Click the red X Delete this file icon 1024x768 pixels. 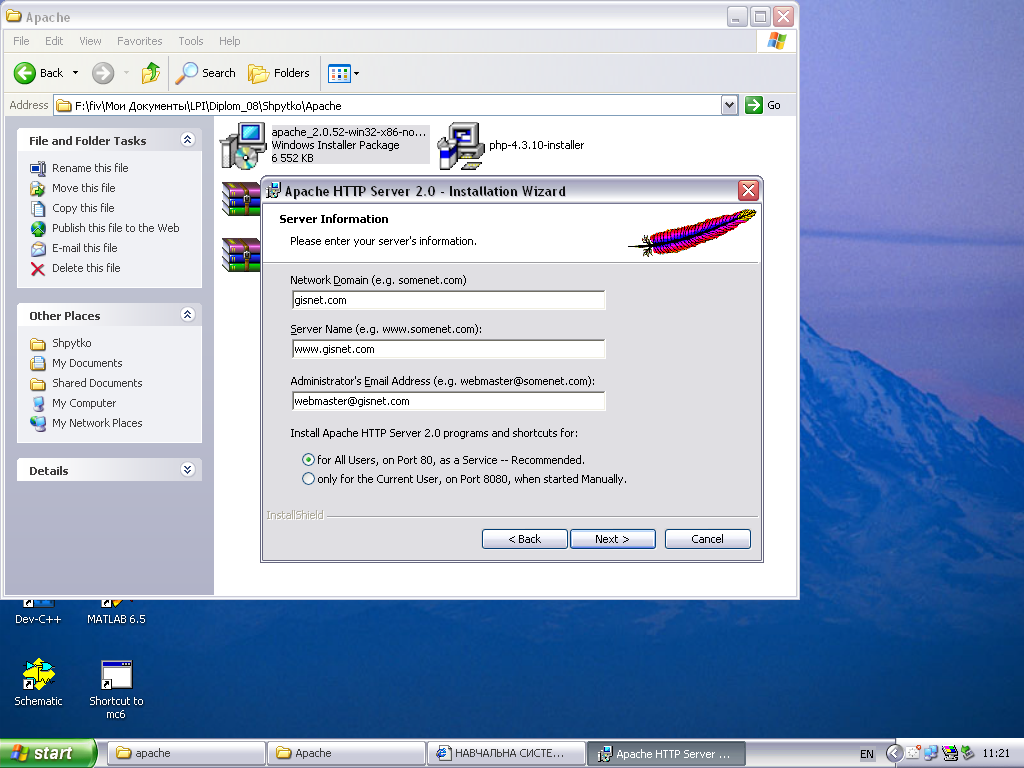38,268
